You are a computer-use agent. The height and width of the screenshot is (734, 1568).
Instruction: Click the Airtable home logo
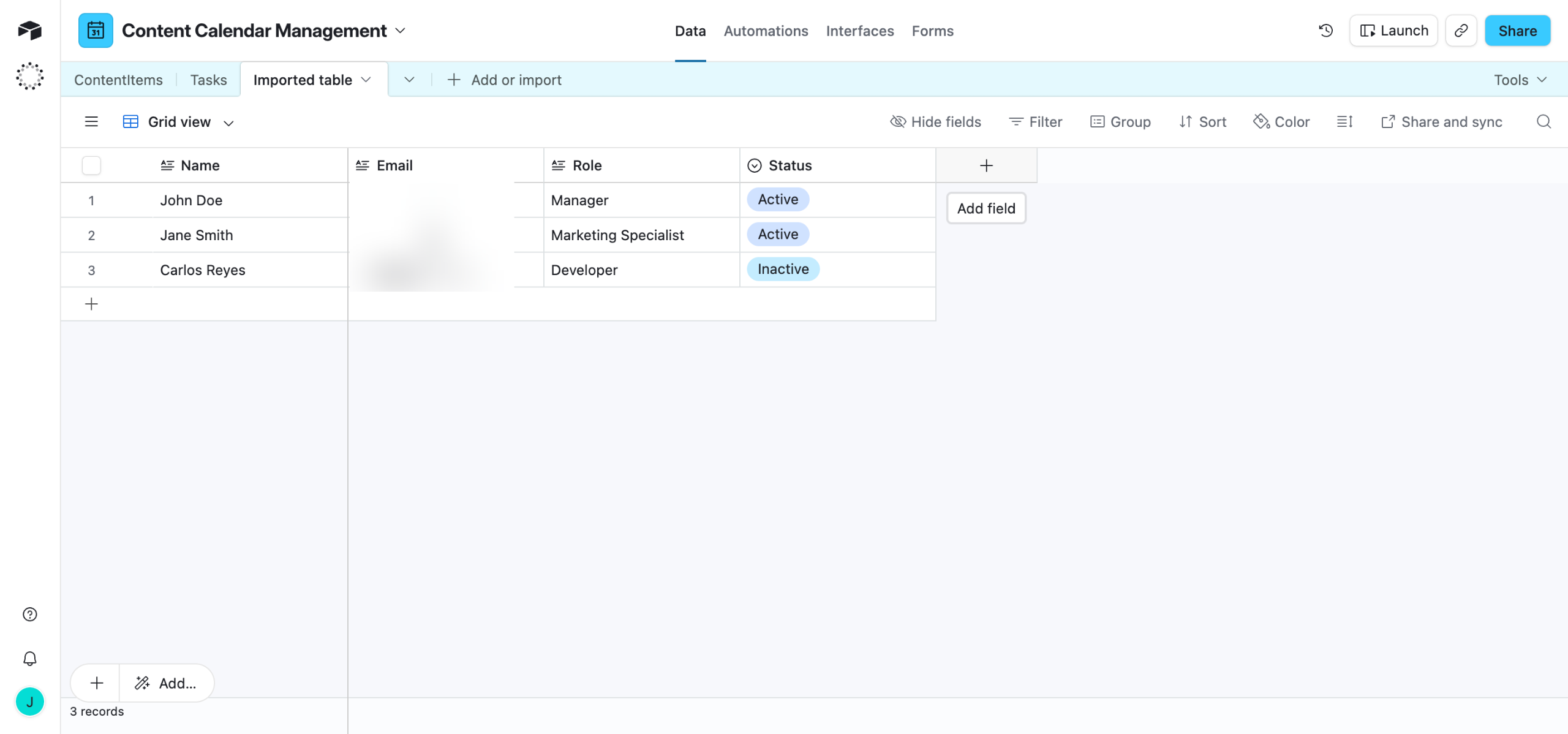(x=29, y=30)
